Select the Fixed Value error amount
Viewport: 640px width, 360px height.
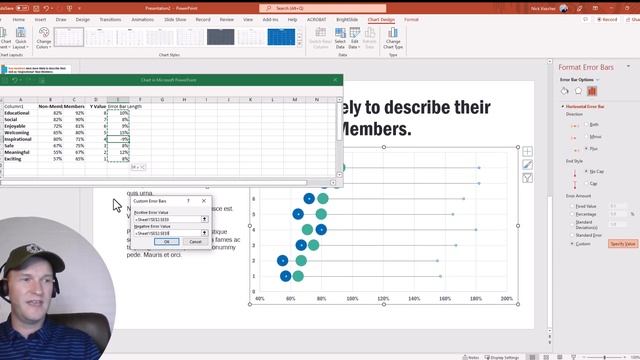click(572, 207)
